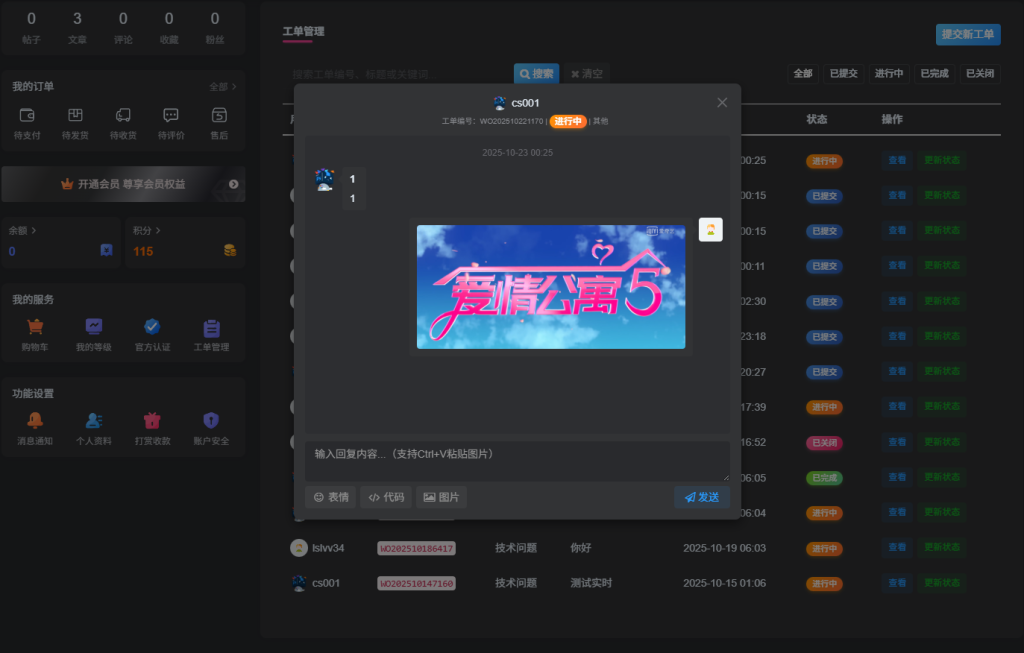Send the reply with 发送 button
The image size is (1024, 653).
pos(702,498)
